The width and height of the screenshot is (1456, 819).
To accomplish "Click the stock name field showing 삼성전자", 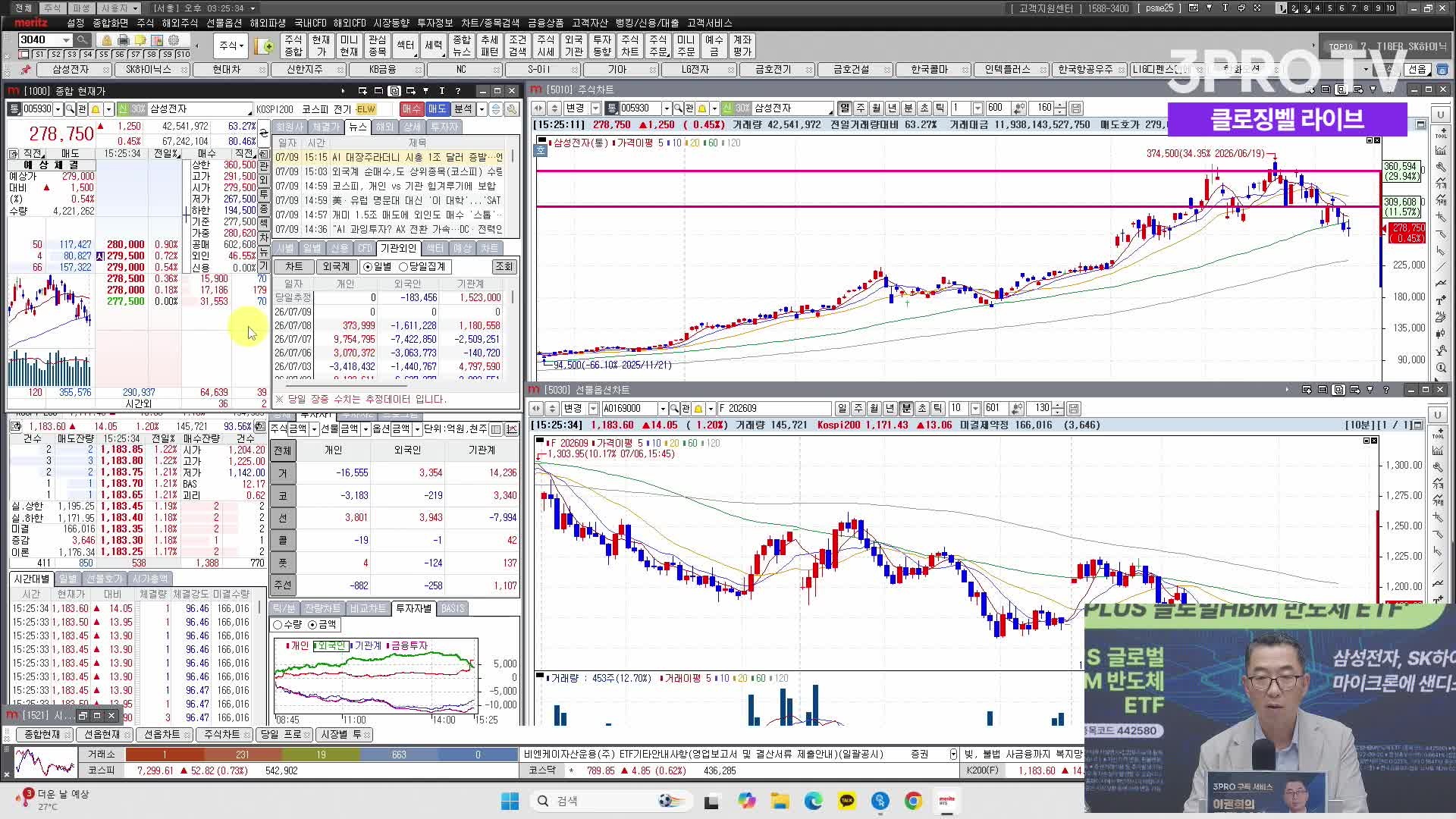I will (x=199, y=109).
